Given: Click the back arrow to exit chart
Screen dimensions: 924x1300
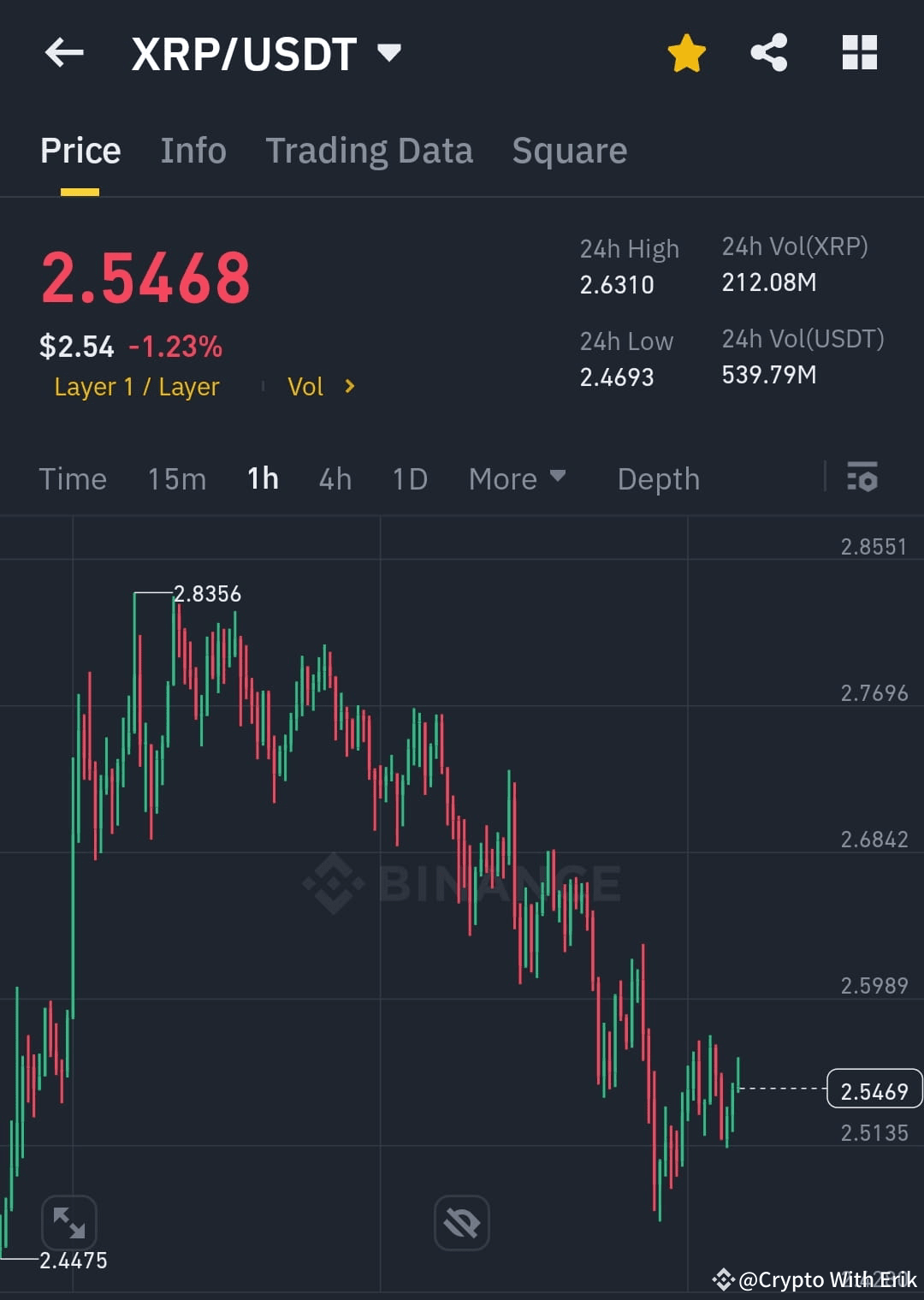Looking at the screenshot, I should [64, 53].
